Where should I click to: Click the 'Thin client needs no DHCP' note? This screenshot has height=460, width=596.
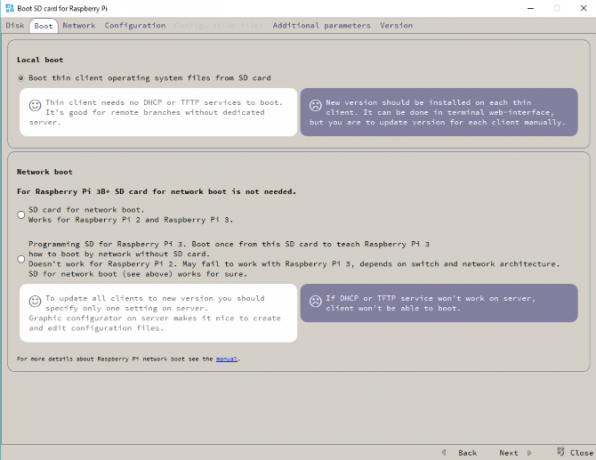[158, 112]
